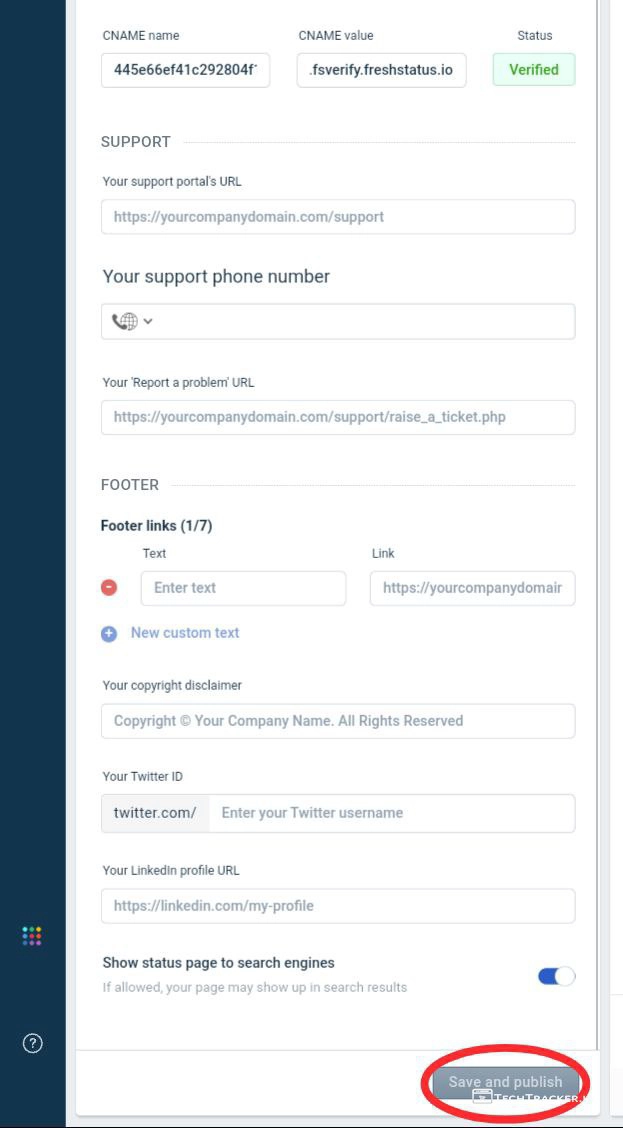Expand the phone country code dropdown arrow
The width and height of the screenshot is (623, 1128).
[148, 321]
